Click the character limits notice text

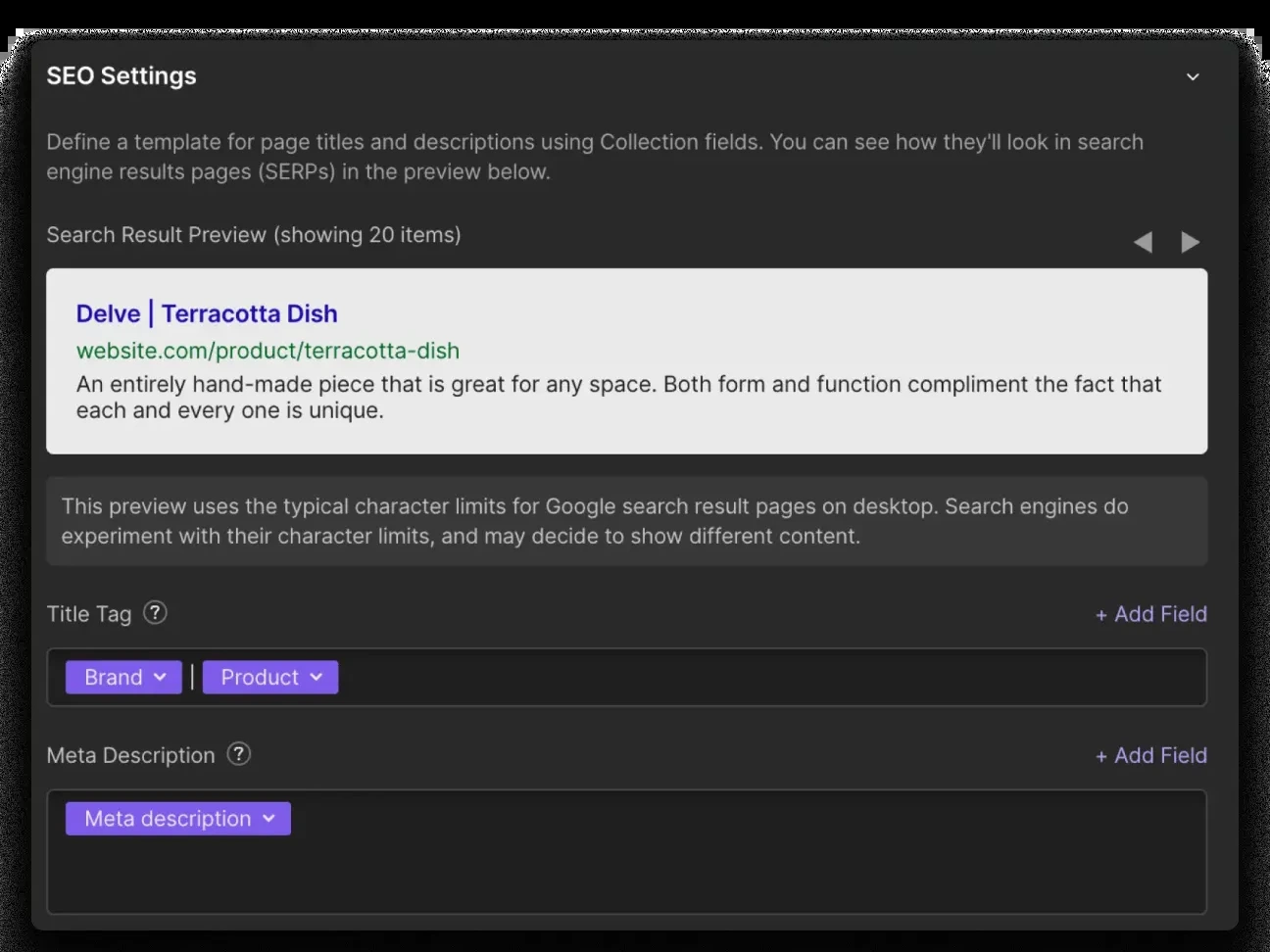pos(595,521)
